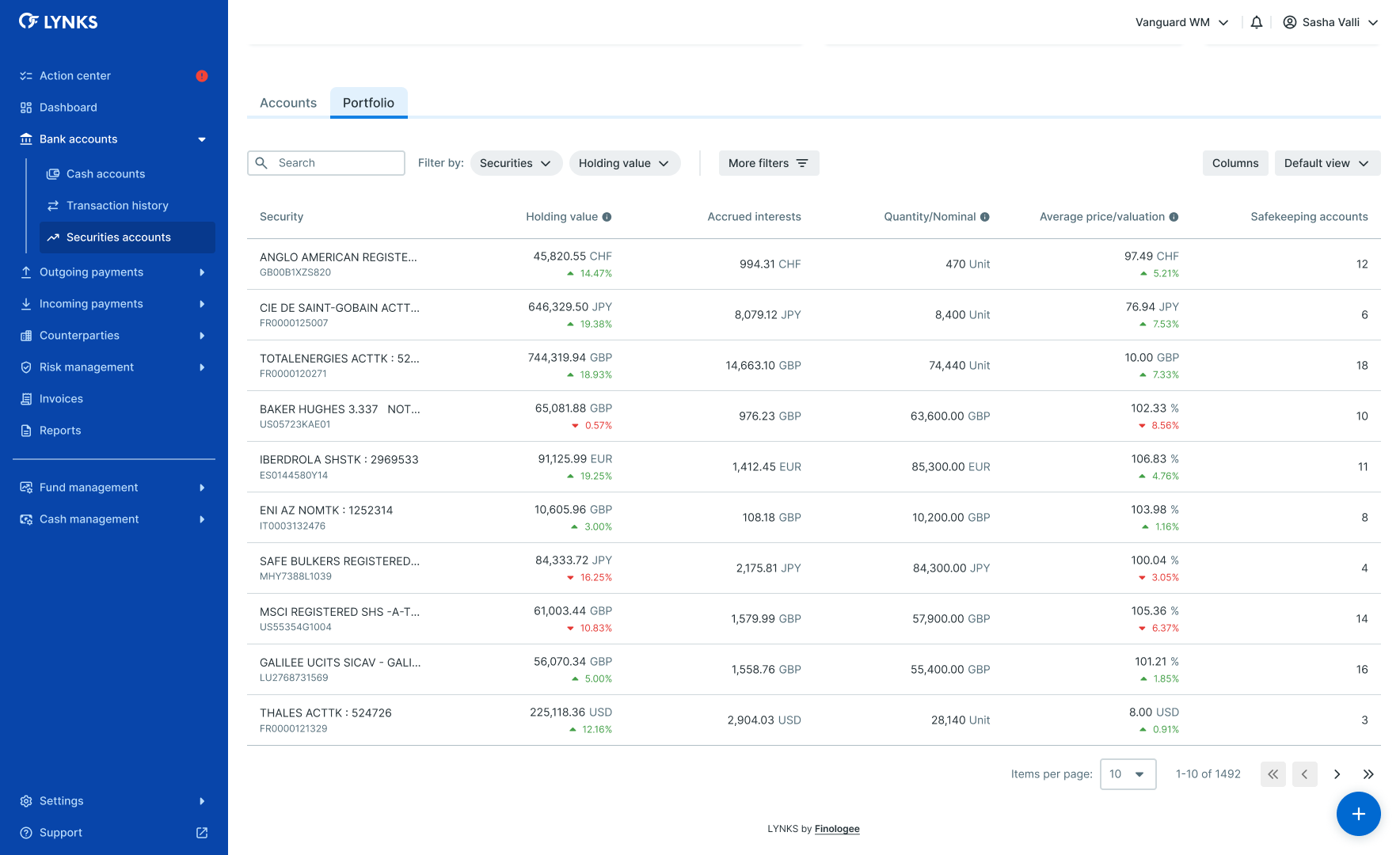The width and height of the screenshot is (1400, 855).
Task: Jump to the first page of results
Action: click(x=1273, y=774)
